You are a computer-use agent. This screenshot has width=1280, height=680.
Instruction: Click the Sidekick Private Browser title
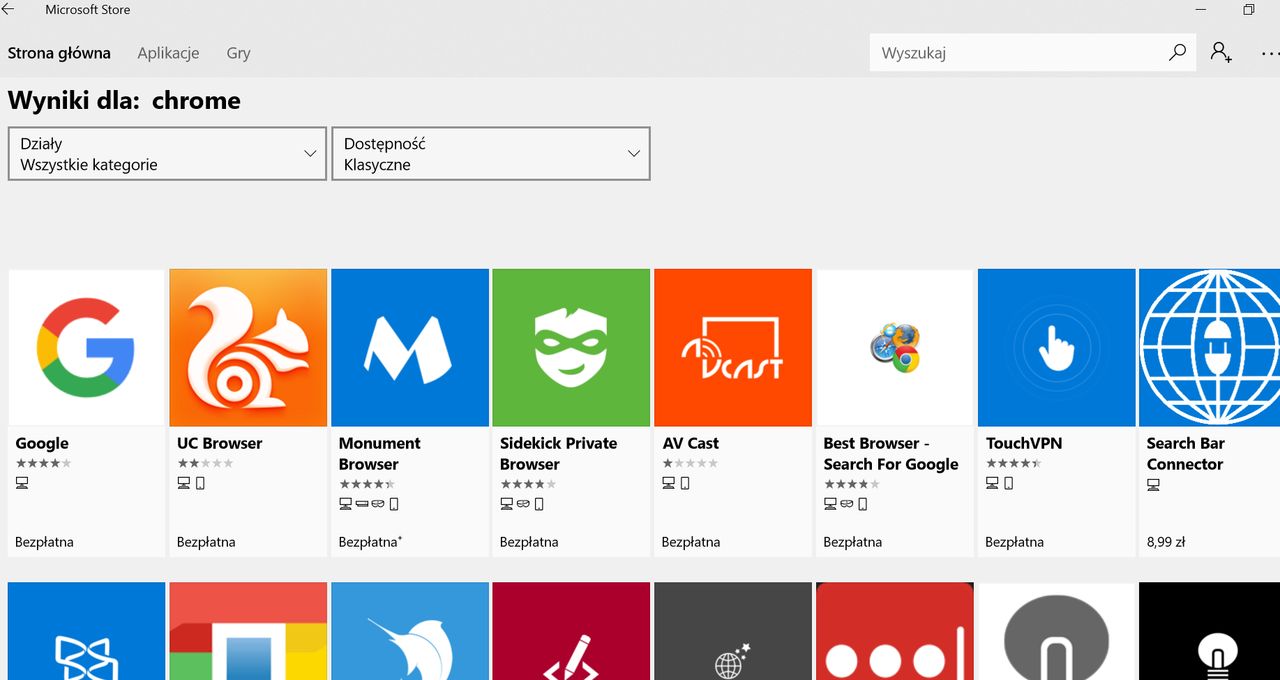558,453
